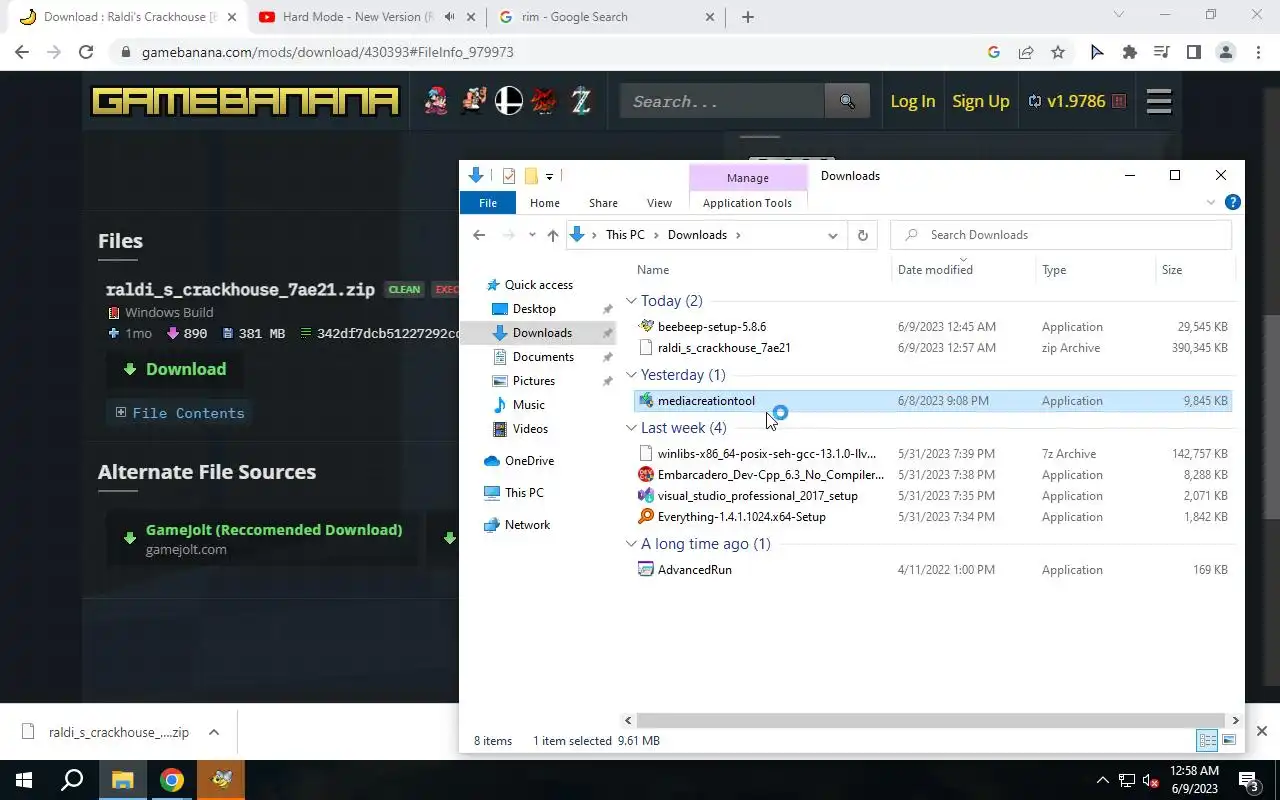The height and width of the screenshot is (800, 1280).
Task: Open the Application Tools tab
Action: [747, 203]
